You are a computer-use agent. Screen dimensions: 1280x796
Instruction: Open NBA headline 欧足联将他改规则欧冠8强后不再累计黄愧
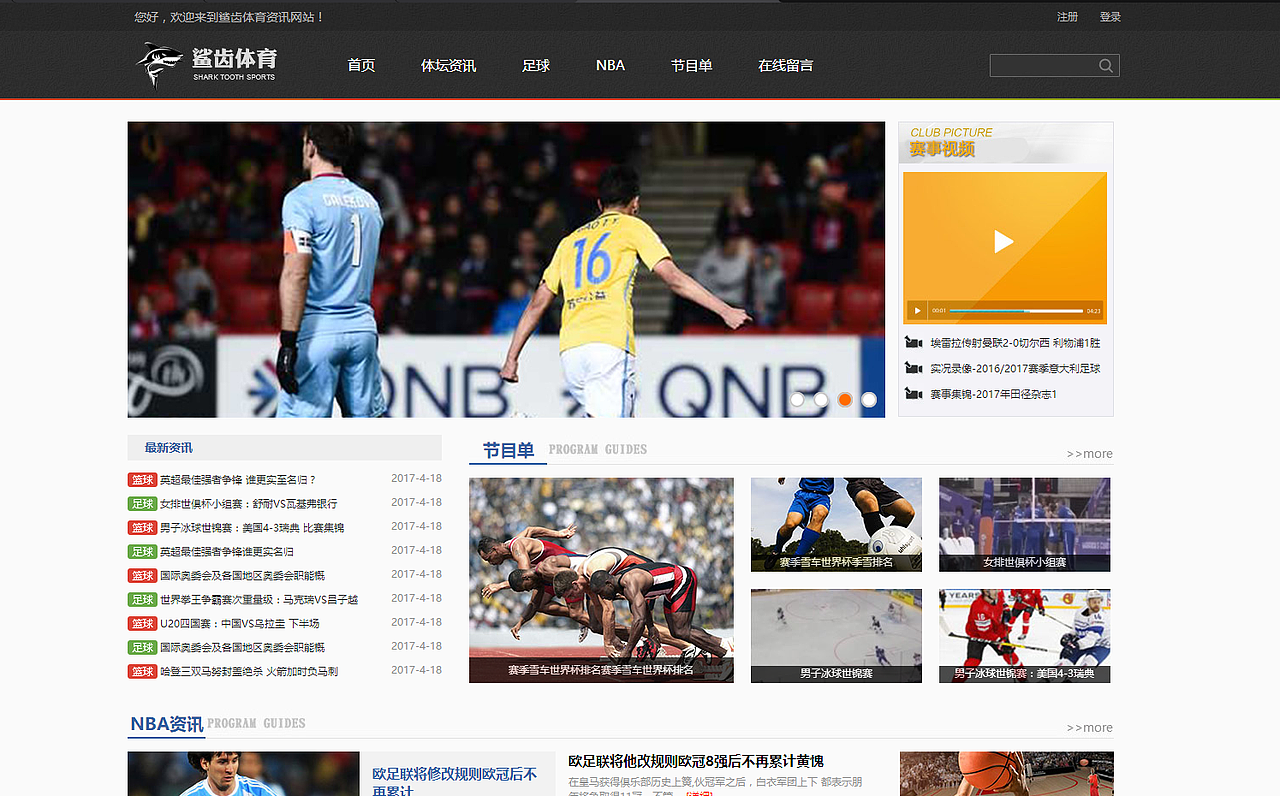(x=696, y=762)
